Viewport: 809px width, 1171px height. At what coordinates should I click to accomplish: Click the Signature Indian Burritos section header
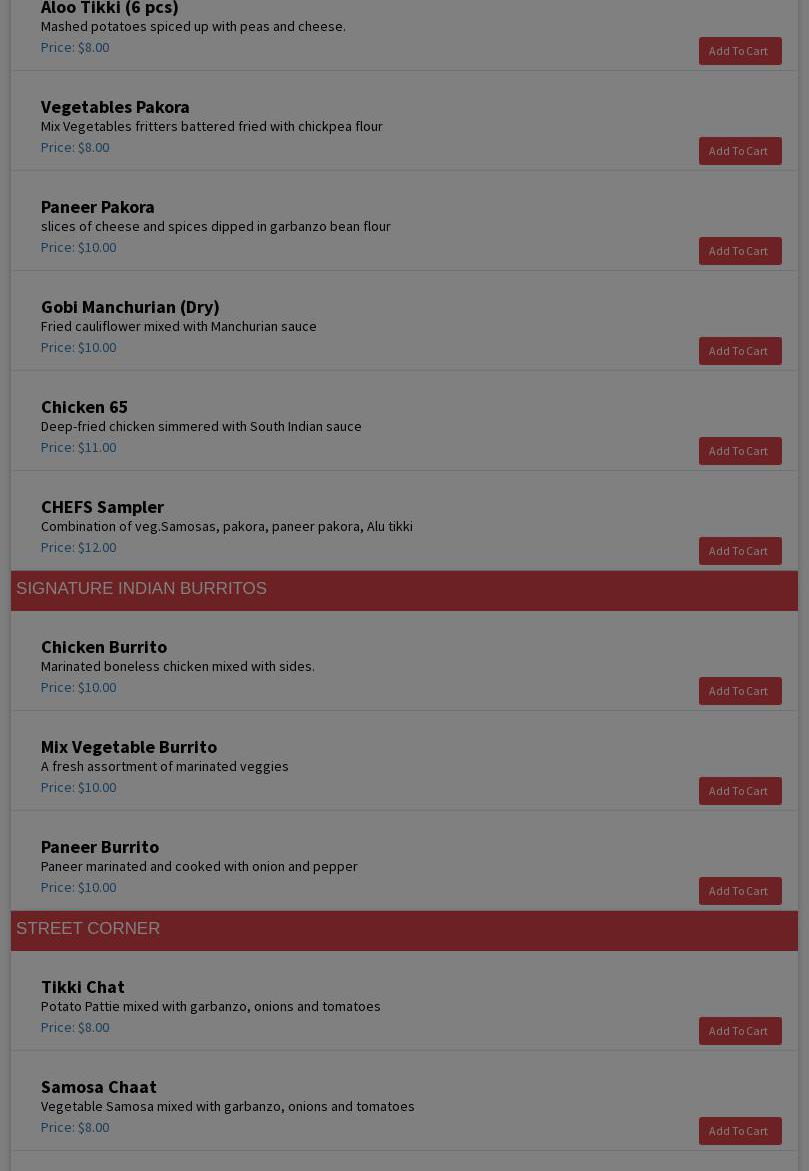click(x=404, y=591)
